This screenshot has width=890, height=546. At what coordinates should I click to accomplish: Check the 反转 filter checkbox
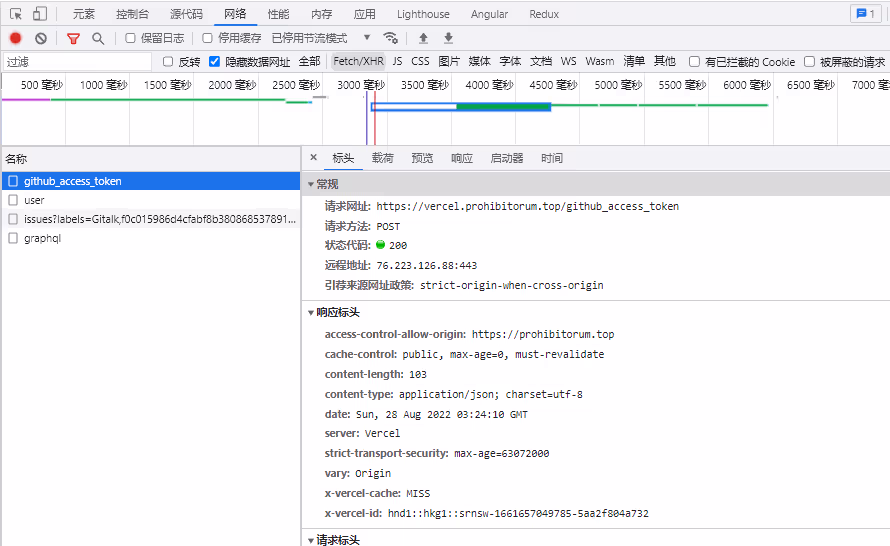(x=167, y=61)
